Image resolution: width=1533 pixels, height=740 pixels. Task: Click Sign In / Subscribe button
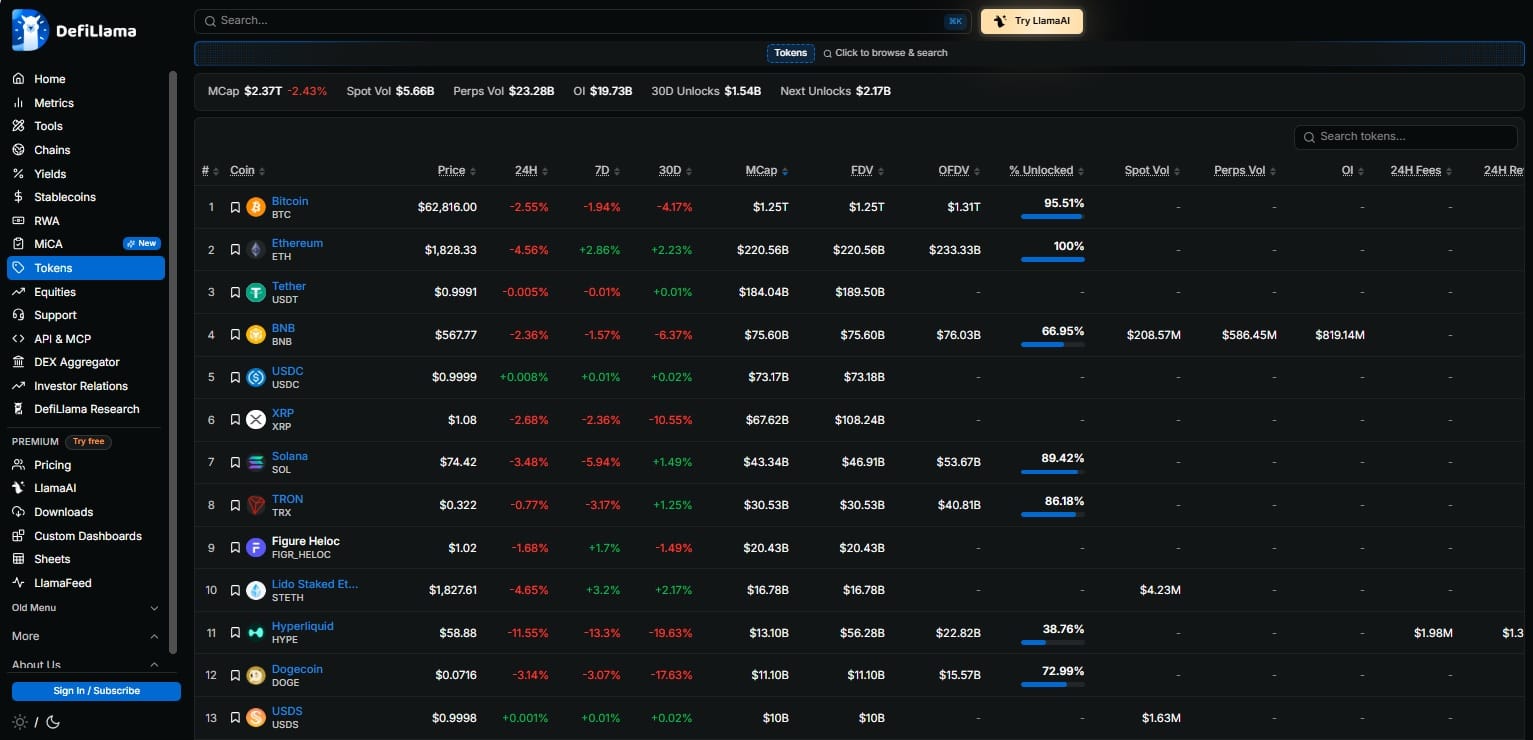tap(96, 691)
